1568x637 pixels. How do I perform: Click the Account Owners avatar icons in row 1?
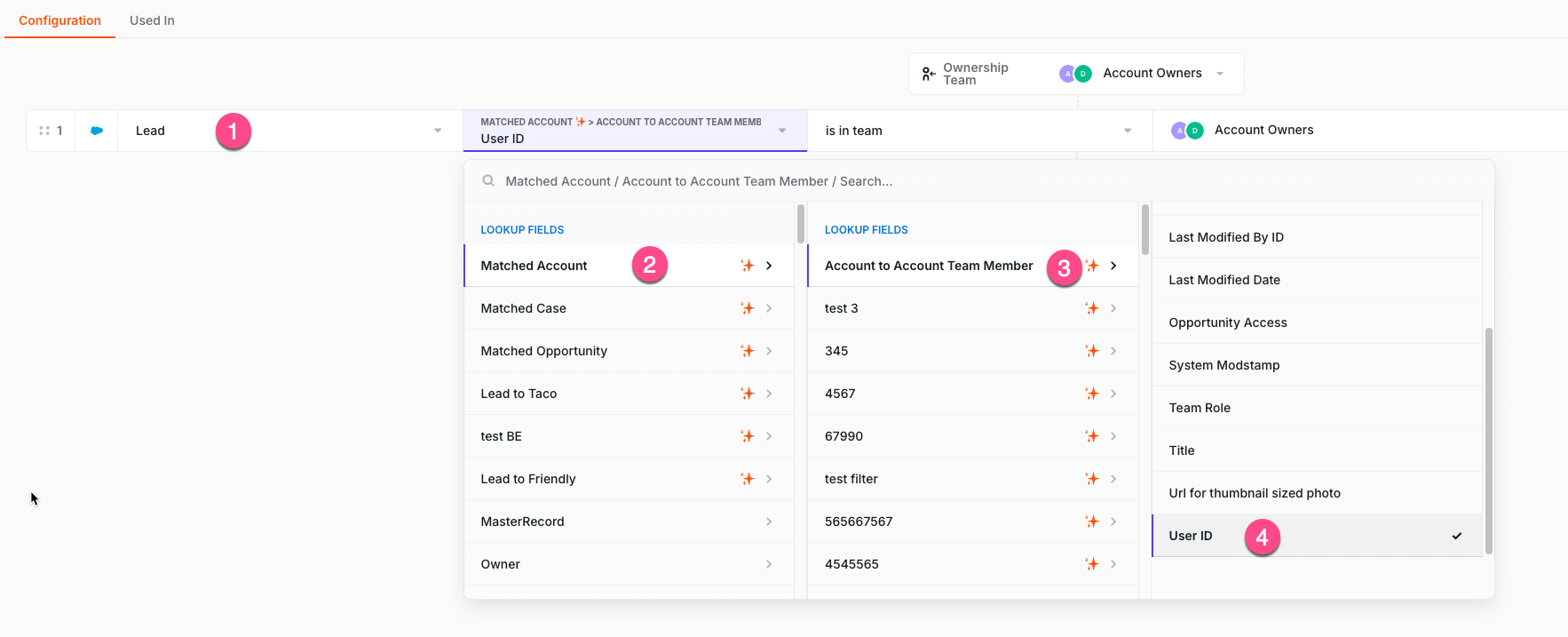tap(1187, 131)
